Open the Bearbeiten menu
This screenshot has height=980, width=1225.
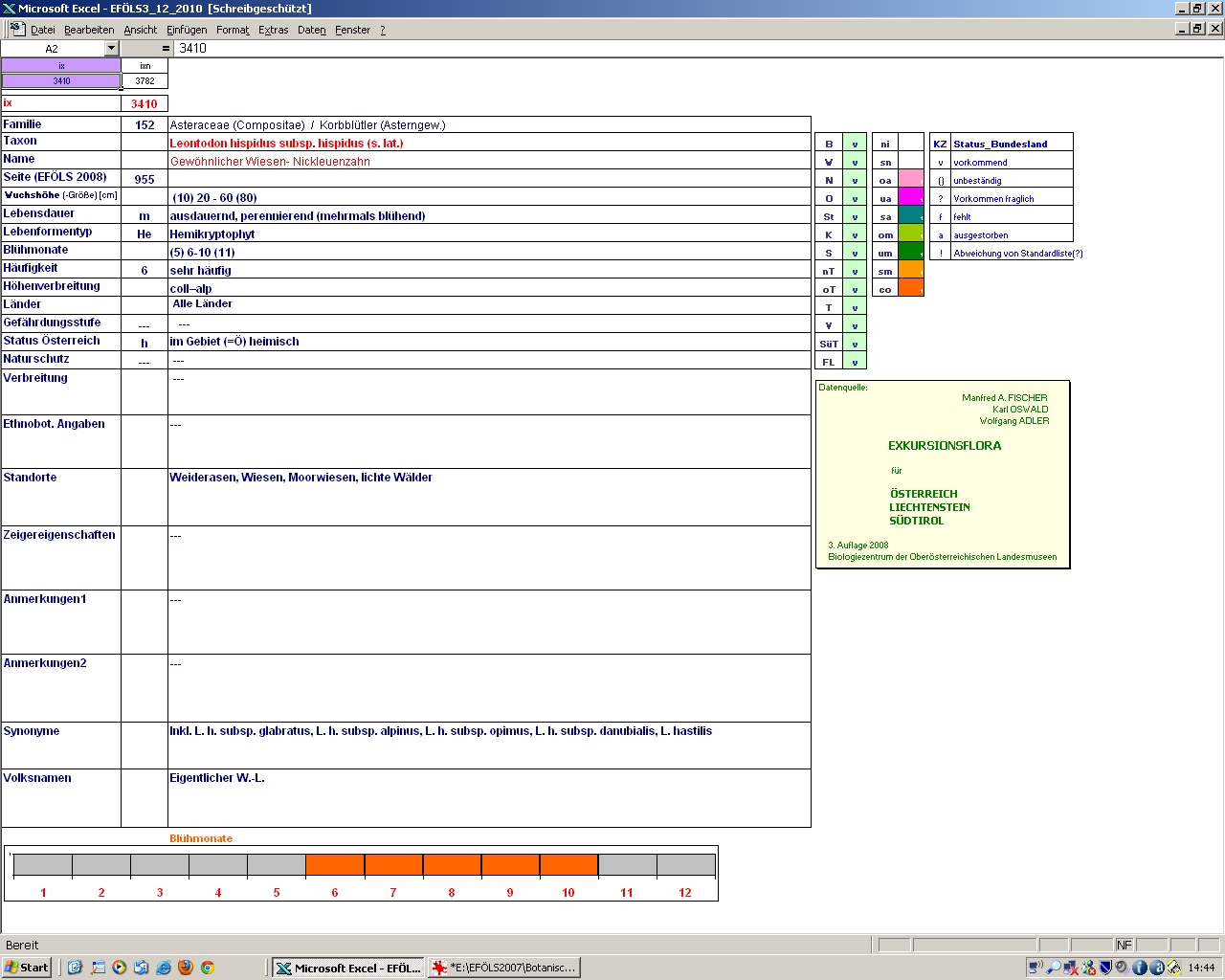(x=89, y=30)
